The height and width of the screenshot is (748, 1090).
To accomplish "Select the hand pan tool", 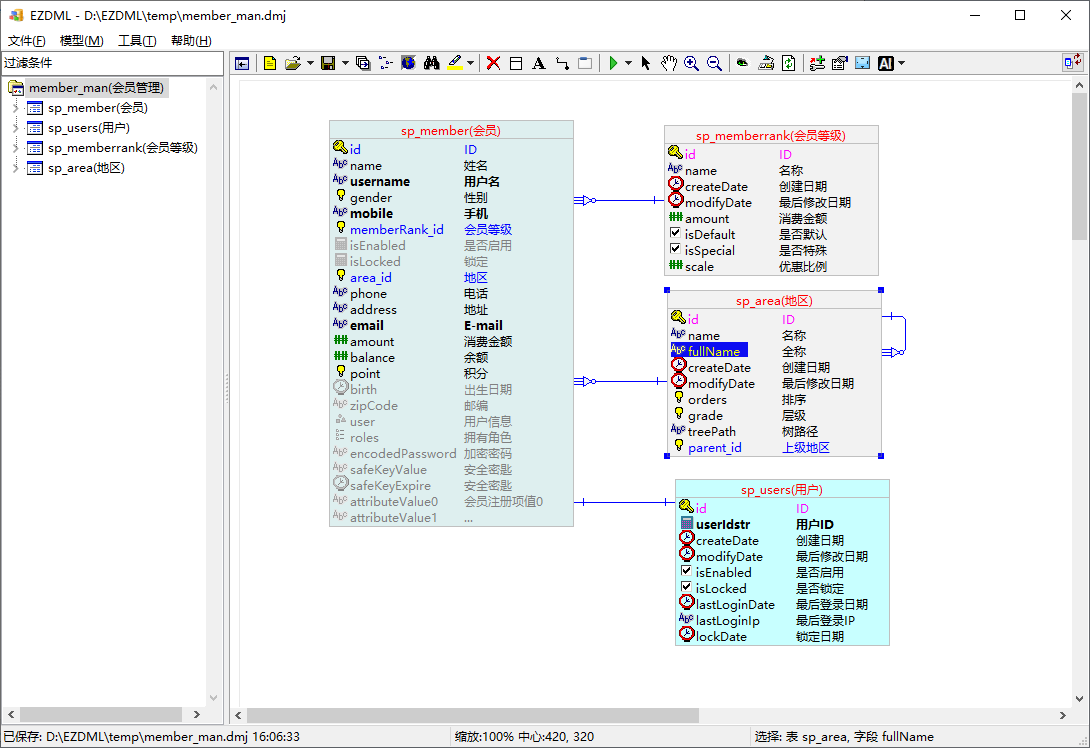I will [x=668, y=63].
